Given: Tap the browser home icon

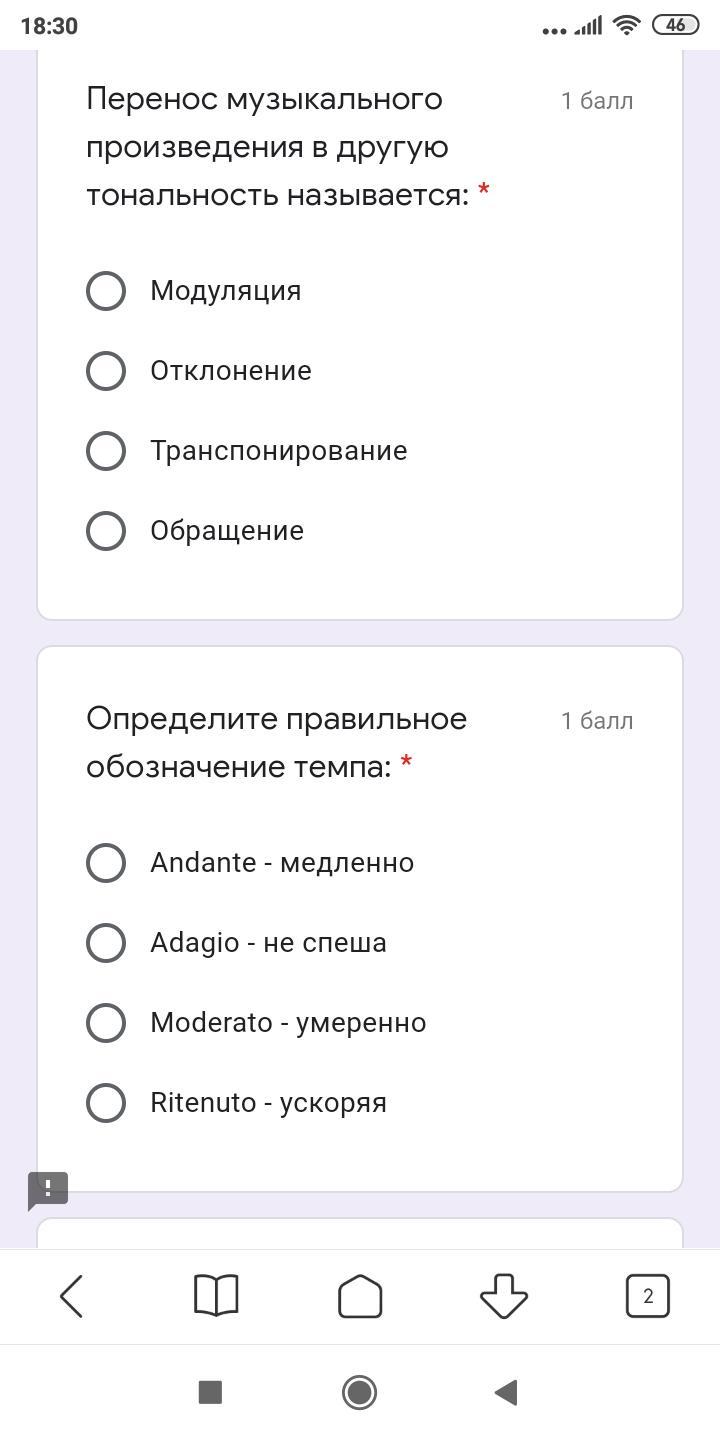Looking at the screenshot, I should 360,1296.
